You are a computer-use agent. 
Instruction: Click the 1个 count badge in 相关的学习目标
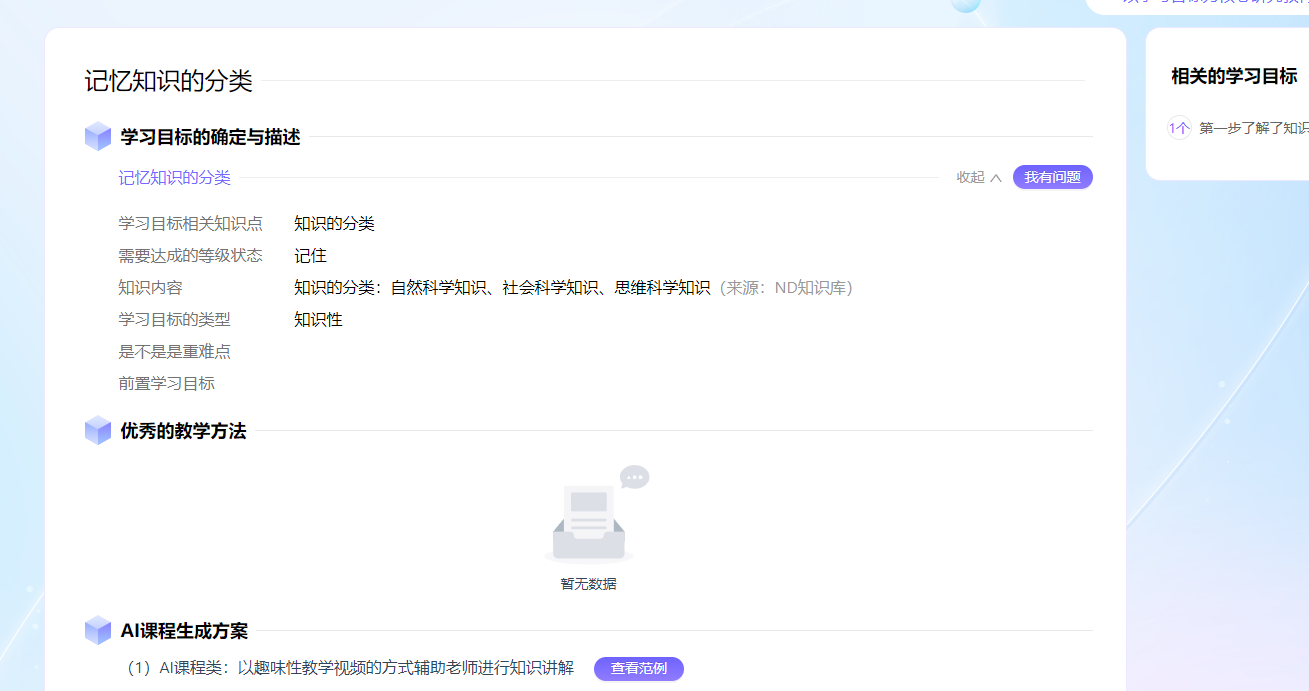1179,128
